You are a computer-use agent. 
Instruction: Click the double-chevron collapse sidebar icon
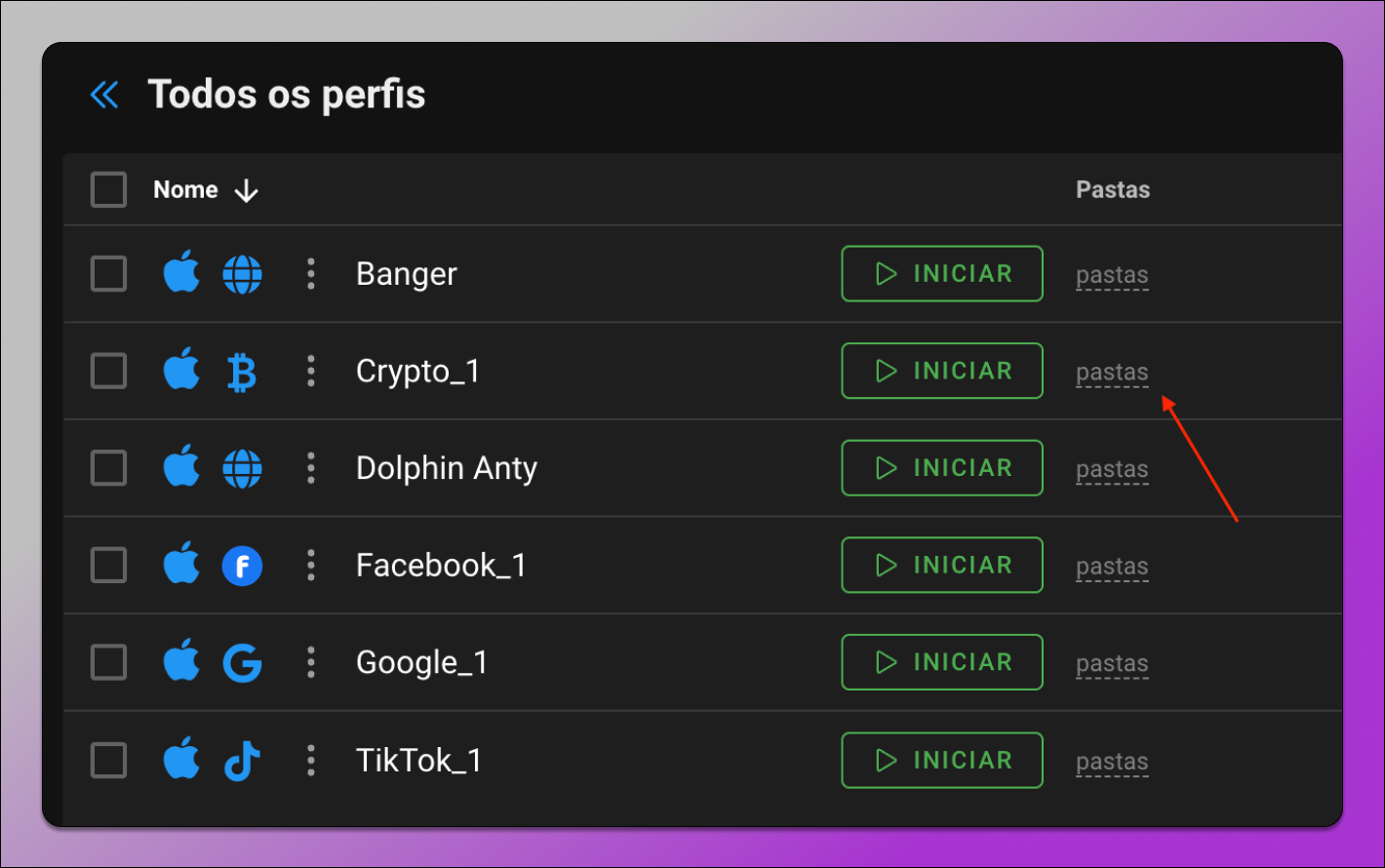click(x=104, y=95)
